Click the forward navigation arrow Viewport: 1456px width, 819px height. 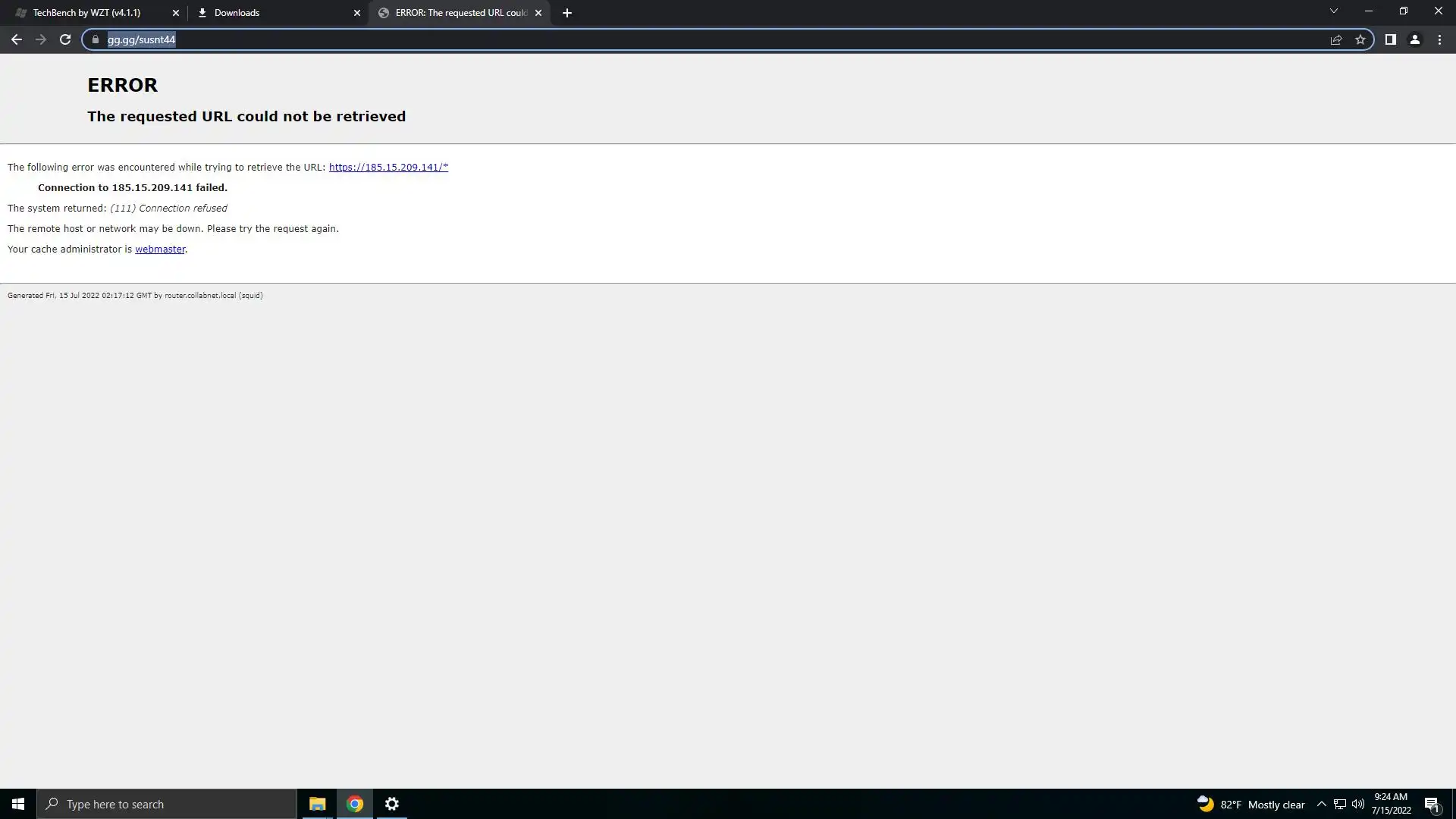tap(41, 39)
